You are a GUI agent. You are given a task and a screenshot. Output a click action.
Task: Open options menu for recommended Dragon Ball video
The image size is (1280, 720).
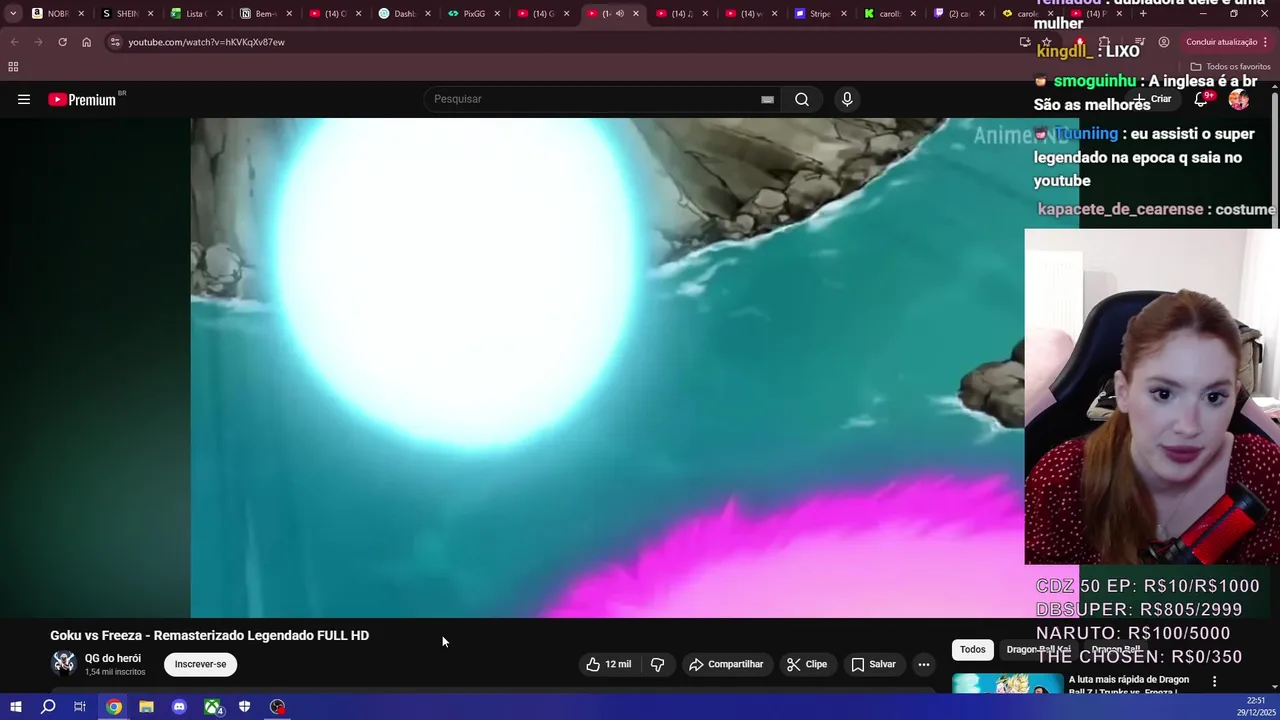point(1214,681)
